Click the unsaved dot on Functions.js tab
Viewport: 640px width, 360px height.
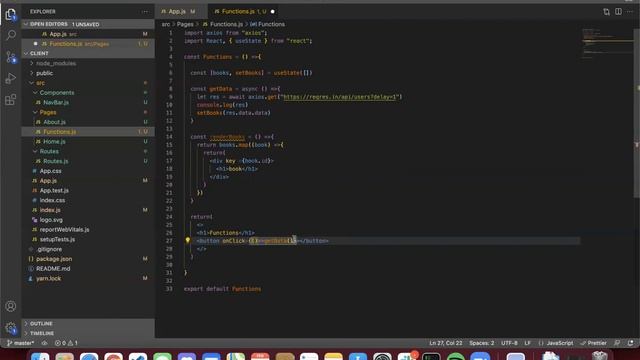coord(273,11)
